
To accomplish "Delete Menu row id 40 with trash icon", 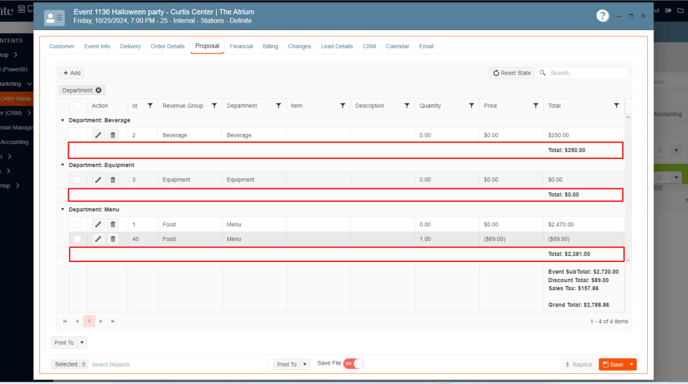I will pyautogui.click(x=113, y=239).
